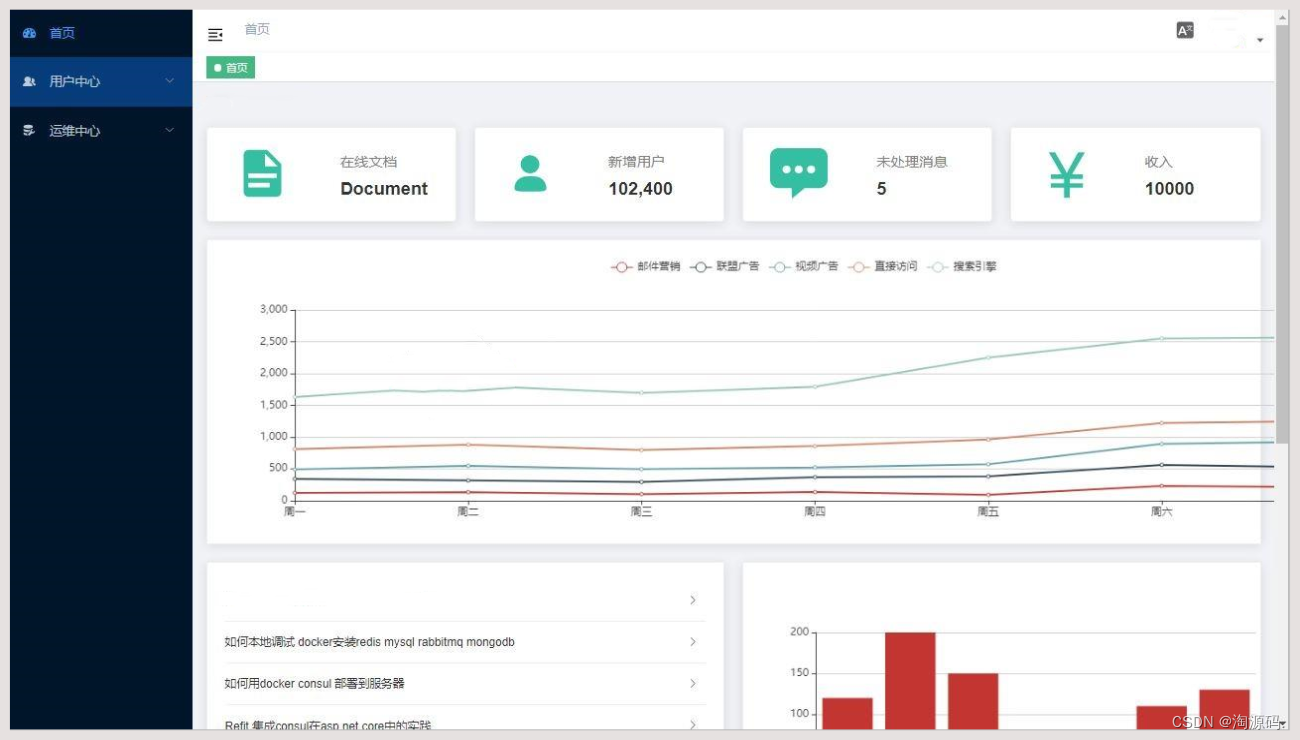Expand the 用户中心 sidebar menu chevron
Screen dimensions: 1300x740
(x=170, y=81)
